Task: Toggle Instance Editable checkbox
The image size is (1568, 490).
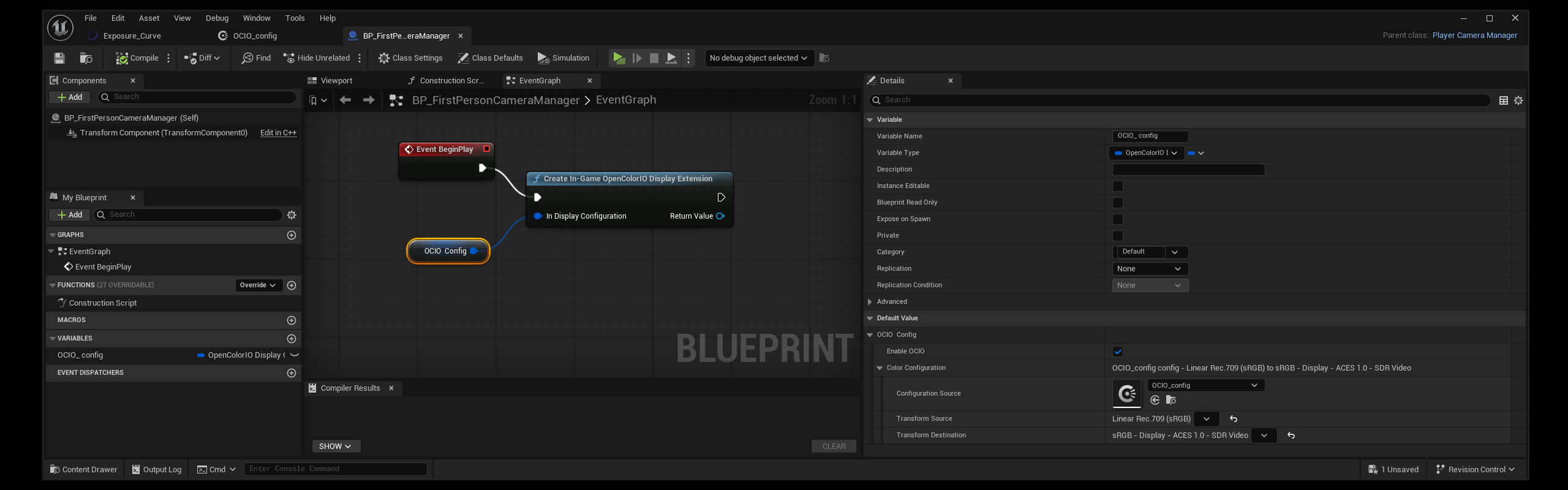Action: coord(1118,186)
